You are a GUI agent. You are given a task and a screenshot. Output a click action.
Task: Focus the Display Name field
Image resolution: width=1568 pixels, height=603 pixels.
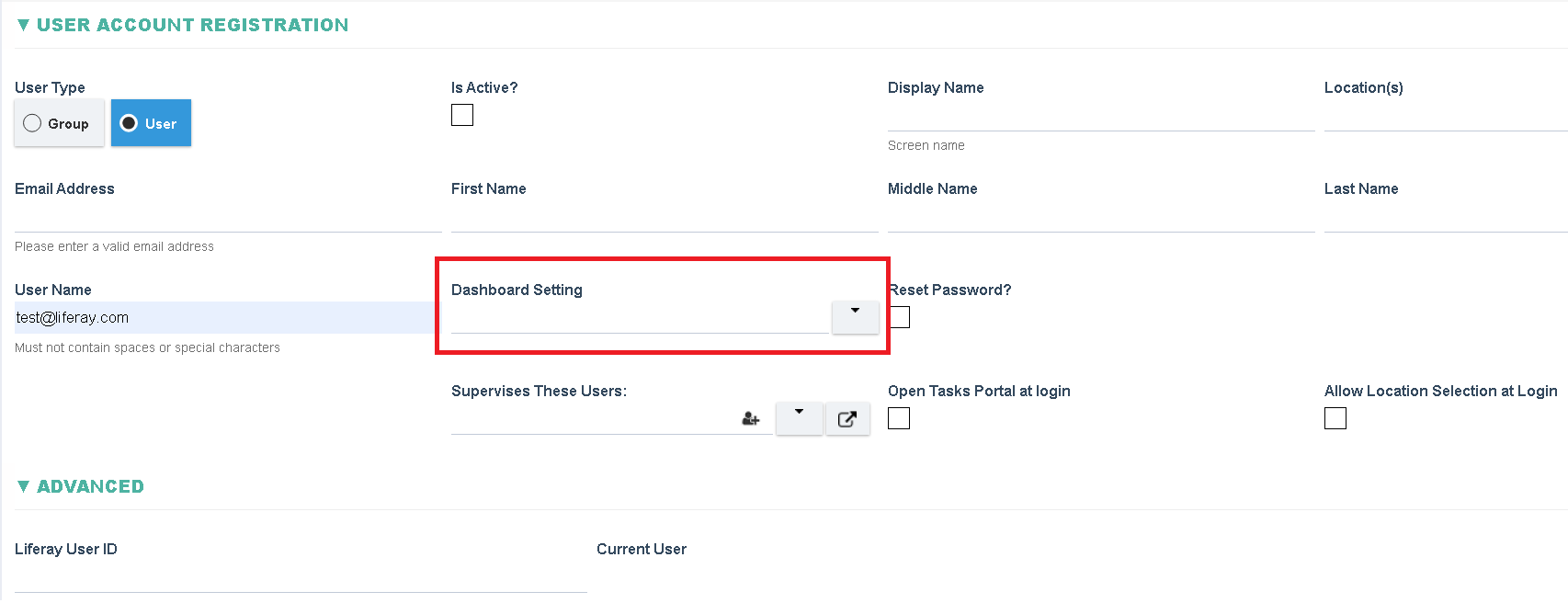[x=1101, y=116]
